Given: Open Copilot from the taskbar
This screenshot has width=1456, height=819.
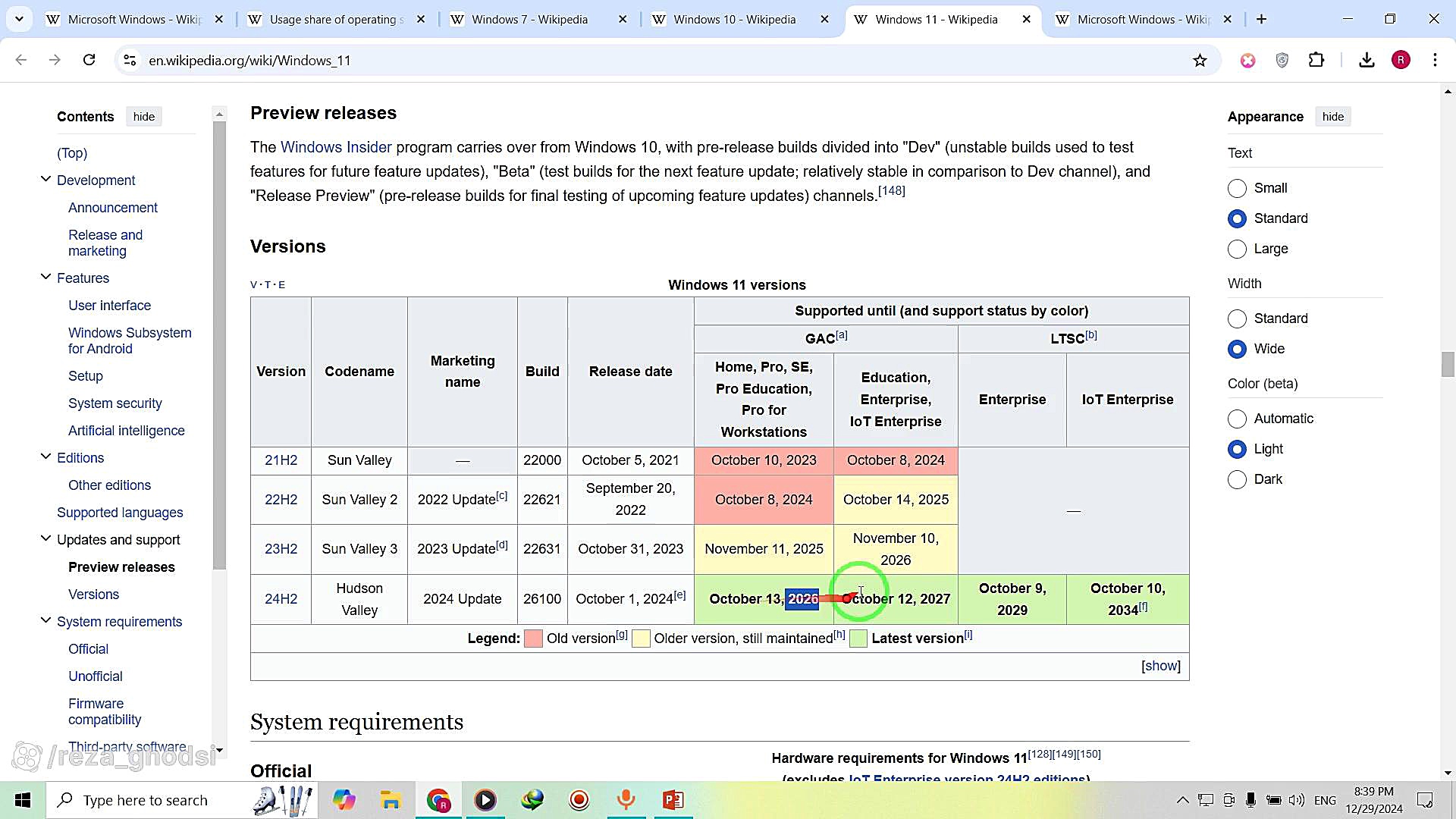Looking at the screenshot, I should click(344, 800).
